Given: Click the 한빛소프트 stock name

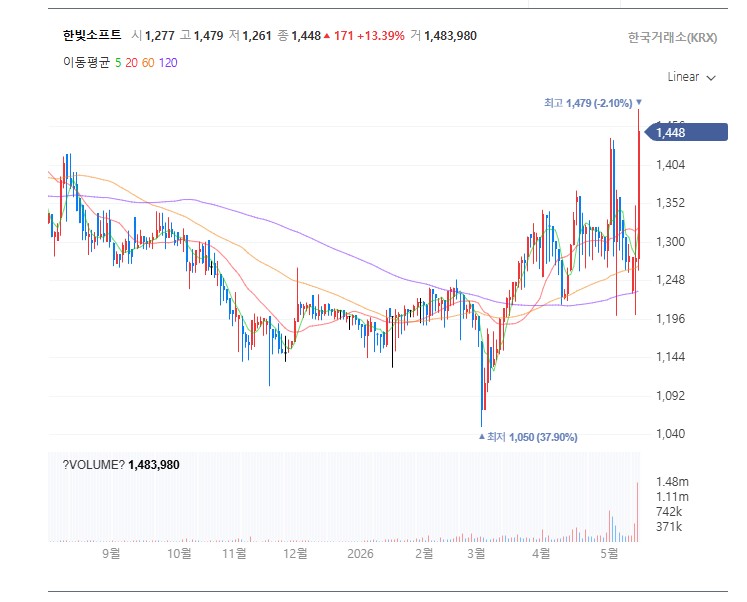Looking at the screenshot, I should (x=92, y=35).
